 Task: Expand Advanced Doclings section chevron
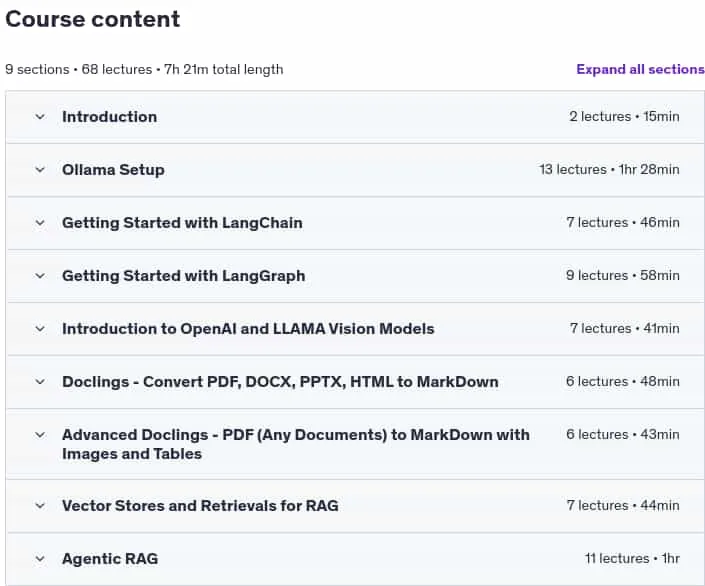(40, 435)
